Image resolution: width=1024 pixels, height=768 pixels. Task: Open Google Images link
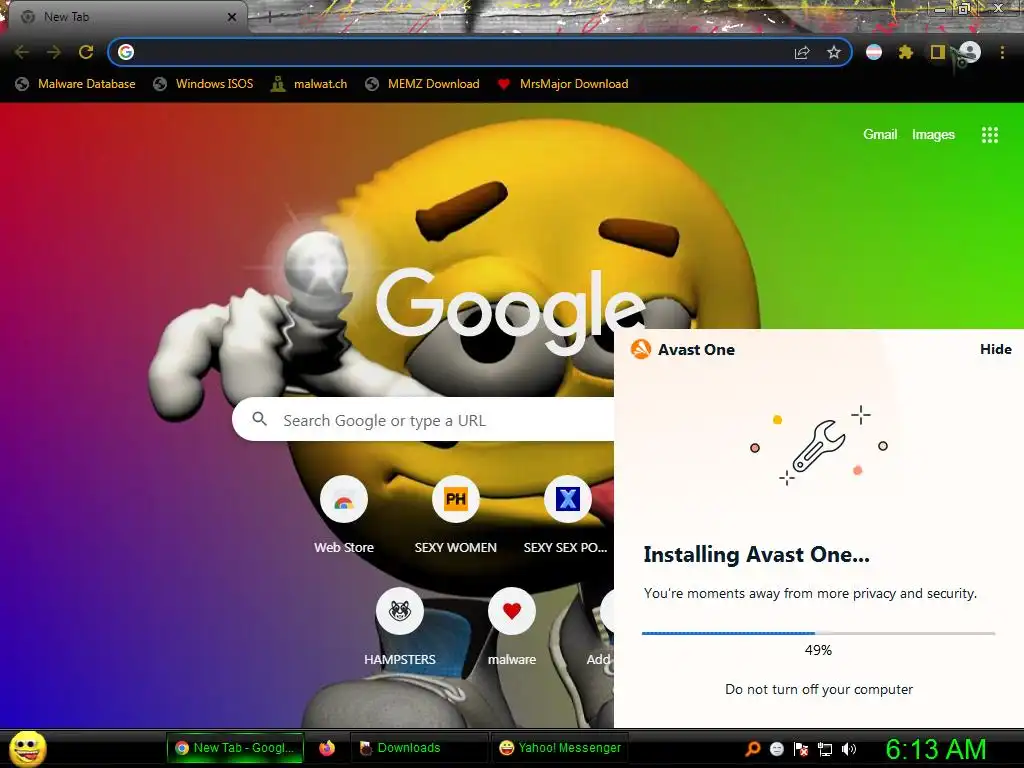[933, 135]
